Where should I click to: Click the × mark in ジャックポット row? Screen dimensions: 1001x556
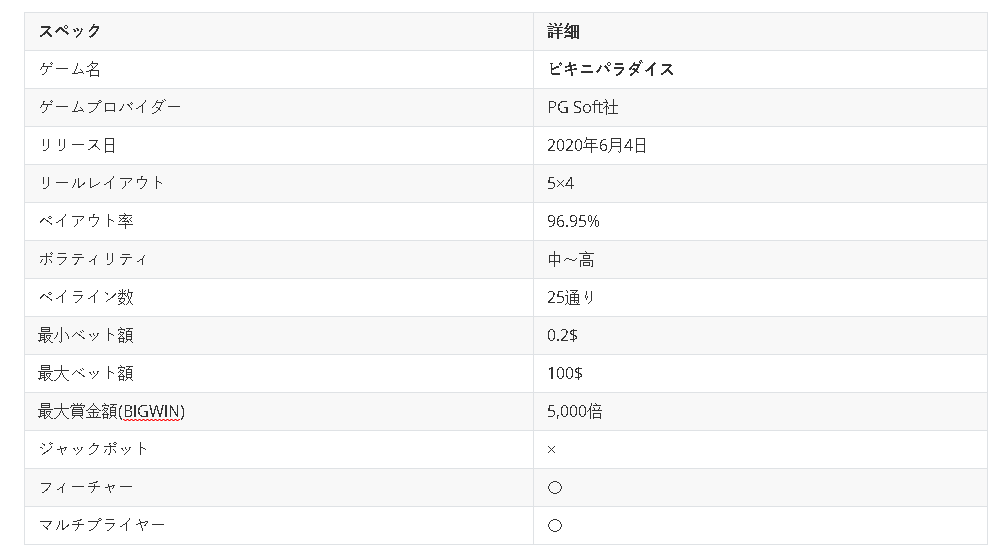[x=552, y=449]
